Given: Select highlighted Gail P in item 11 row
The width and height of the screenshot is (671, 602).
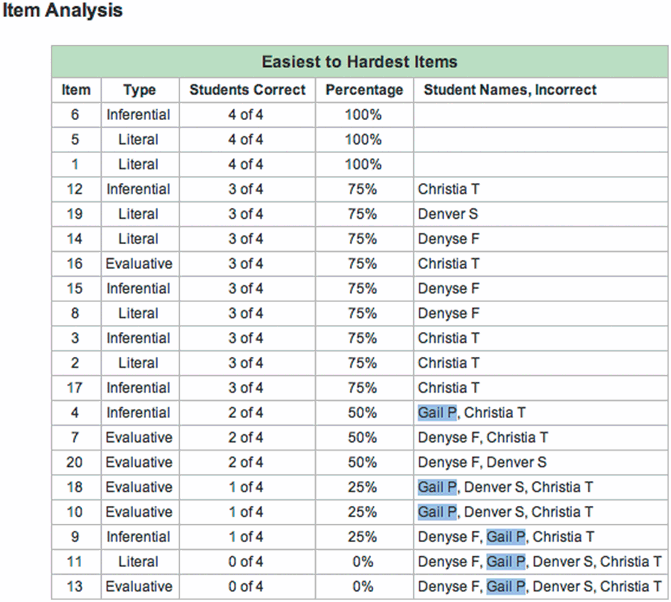Looking at the screenshot, I should tap(506, 562).
